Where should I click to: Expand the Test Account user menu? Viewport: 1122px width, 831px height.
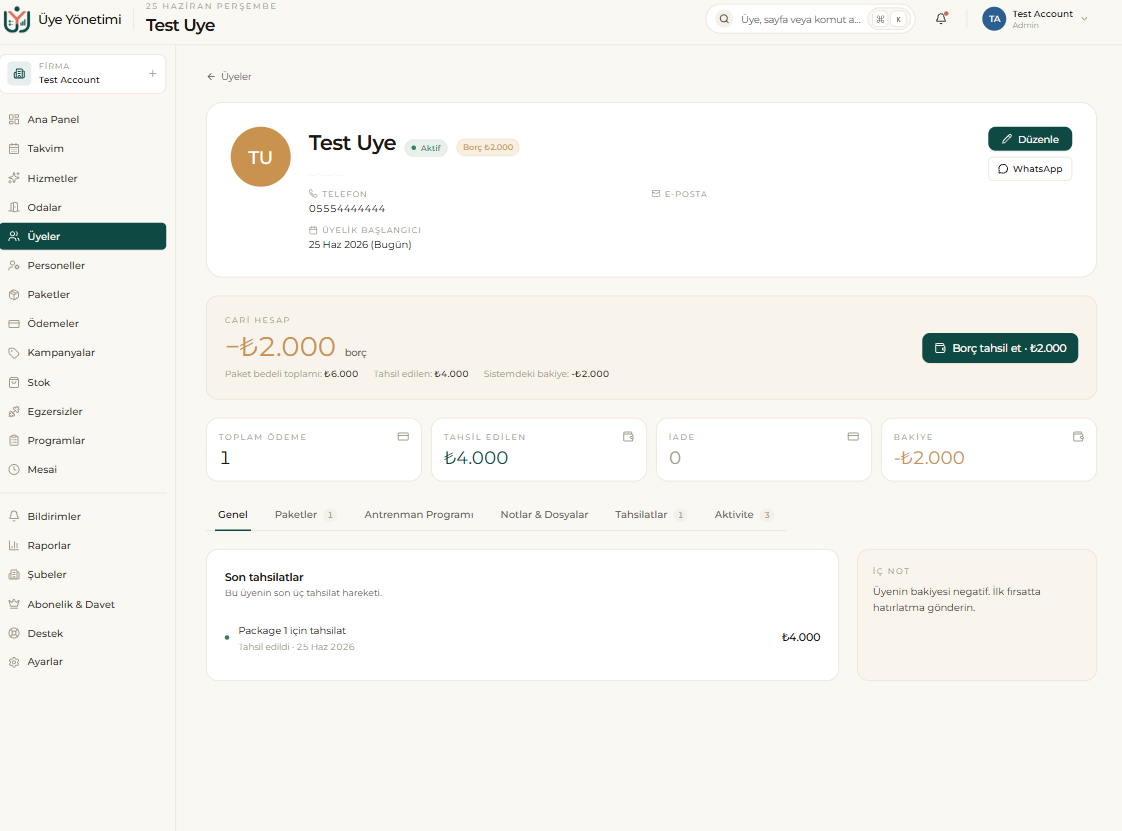coord(1036,19)
